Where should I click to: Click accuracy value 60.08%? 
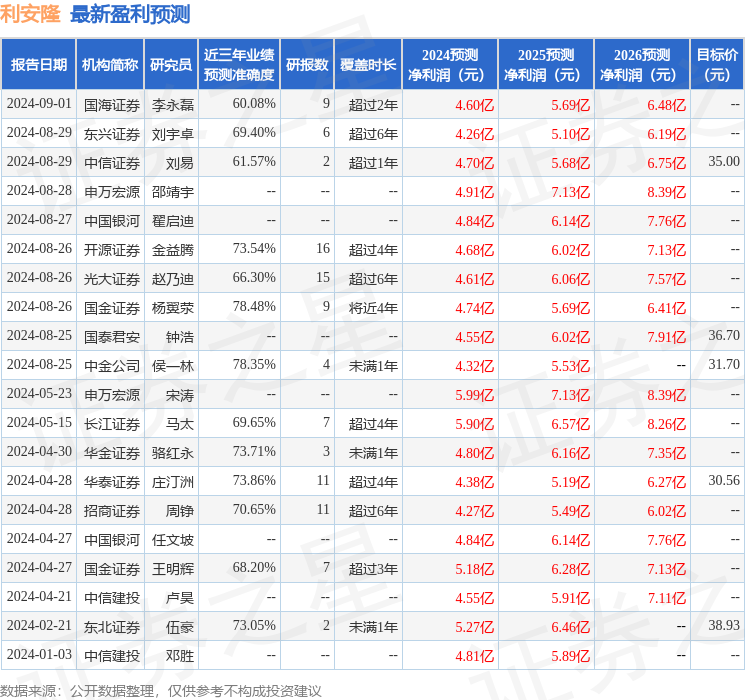pos(254,104)
